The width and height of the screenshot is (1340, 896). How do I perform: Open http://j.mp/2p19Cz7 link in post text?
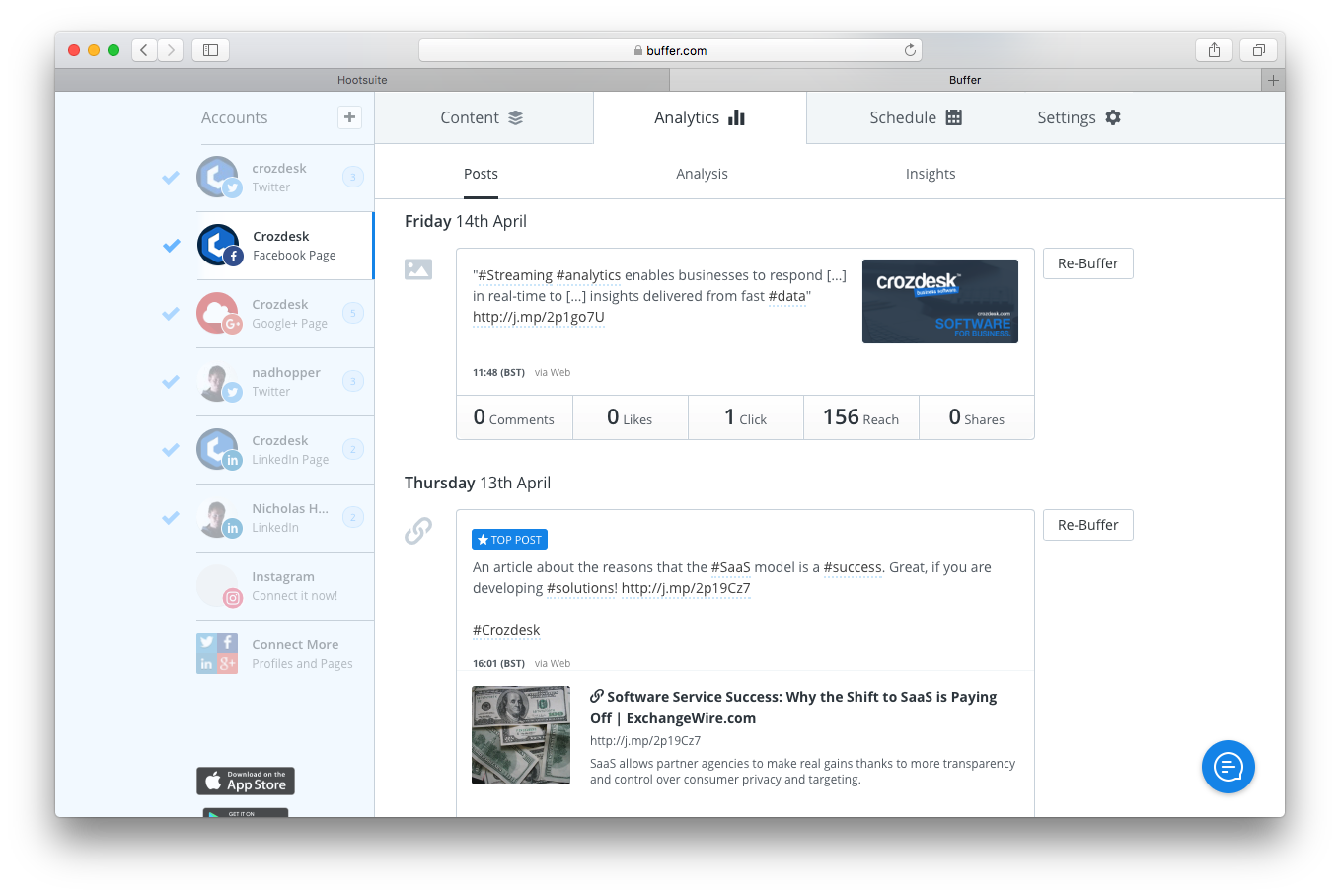(686, 588)
